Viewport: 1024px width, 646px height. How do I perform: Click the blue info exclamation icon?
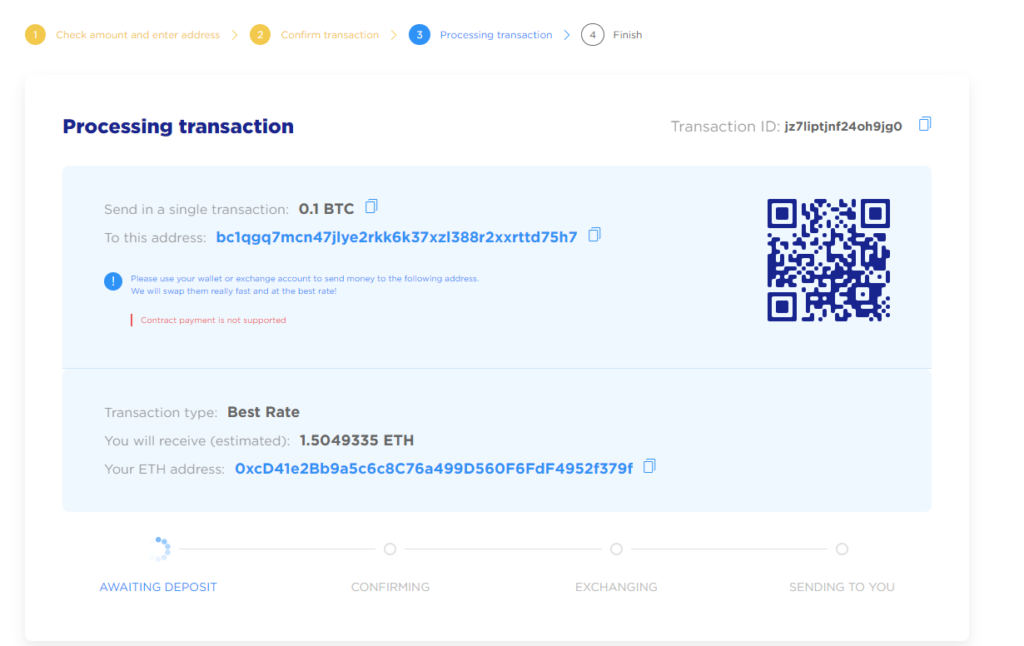[x=113, y=282]
